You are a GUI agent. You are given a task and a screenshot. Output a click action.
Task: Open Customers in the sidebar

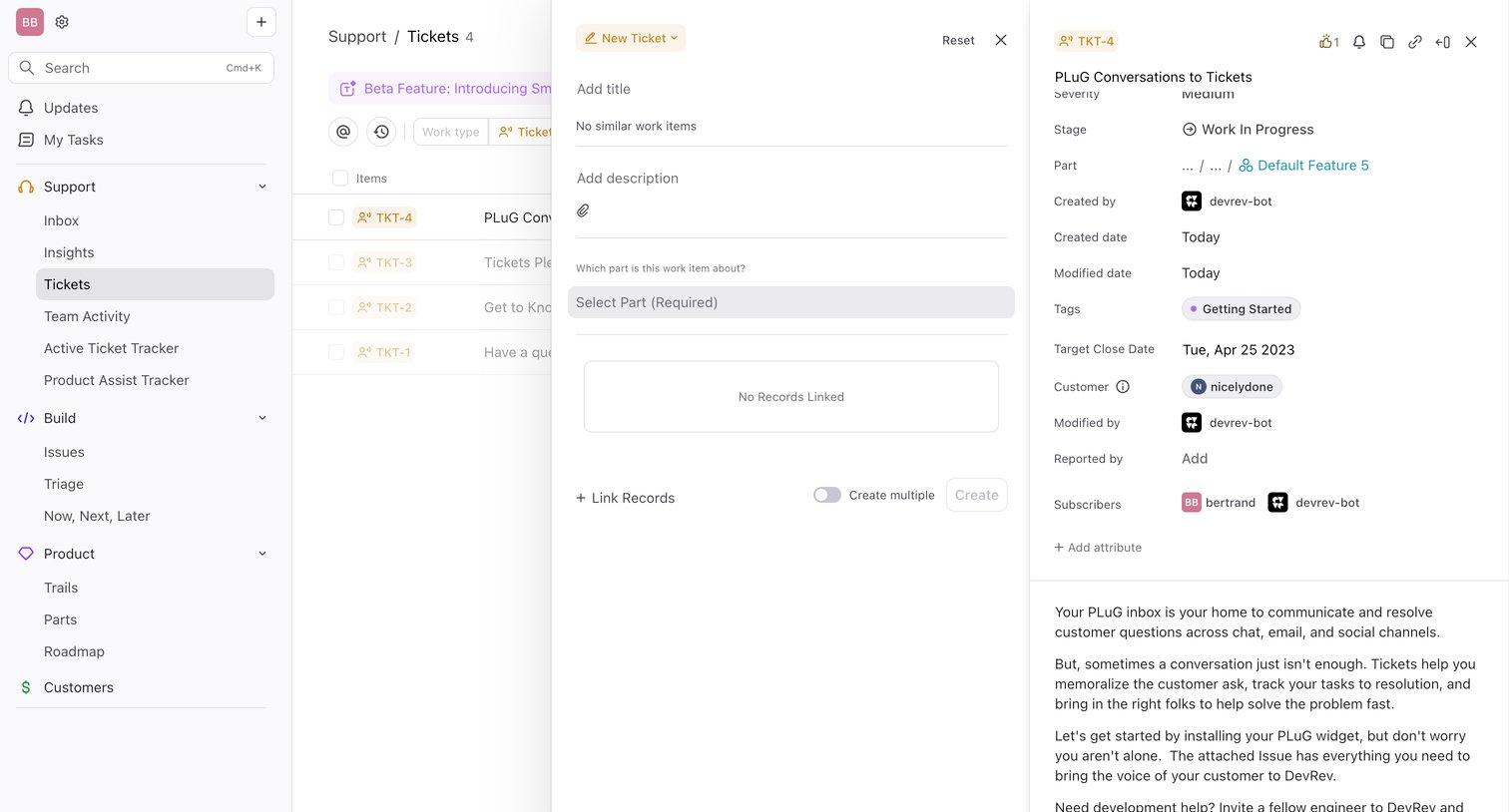tap(79, 687)
